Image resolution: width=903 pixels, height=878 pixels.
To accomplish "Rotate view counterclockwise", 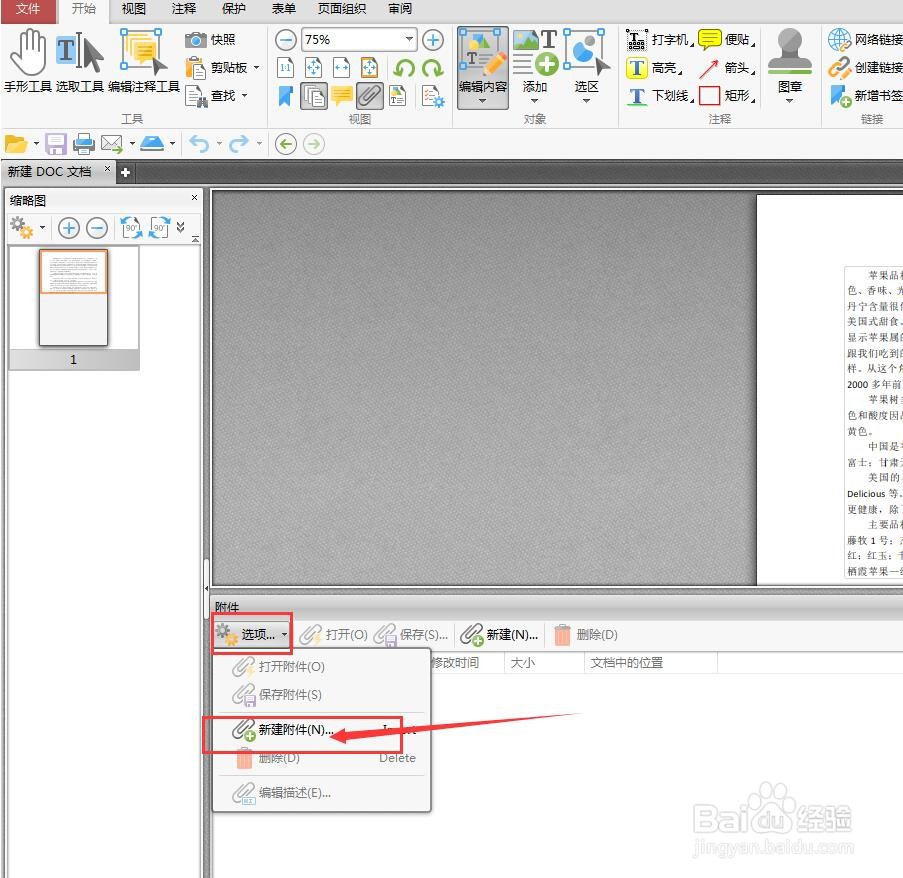I will pos(404,68).
